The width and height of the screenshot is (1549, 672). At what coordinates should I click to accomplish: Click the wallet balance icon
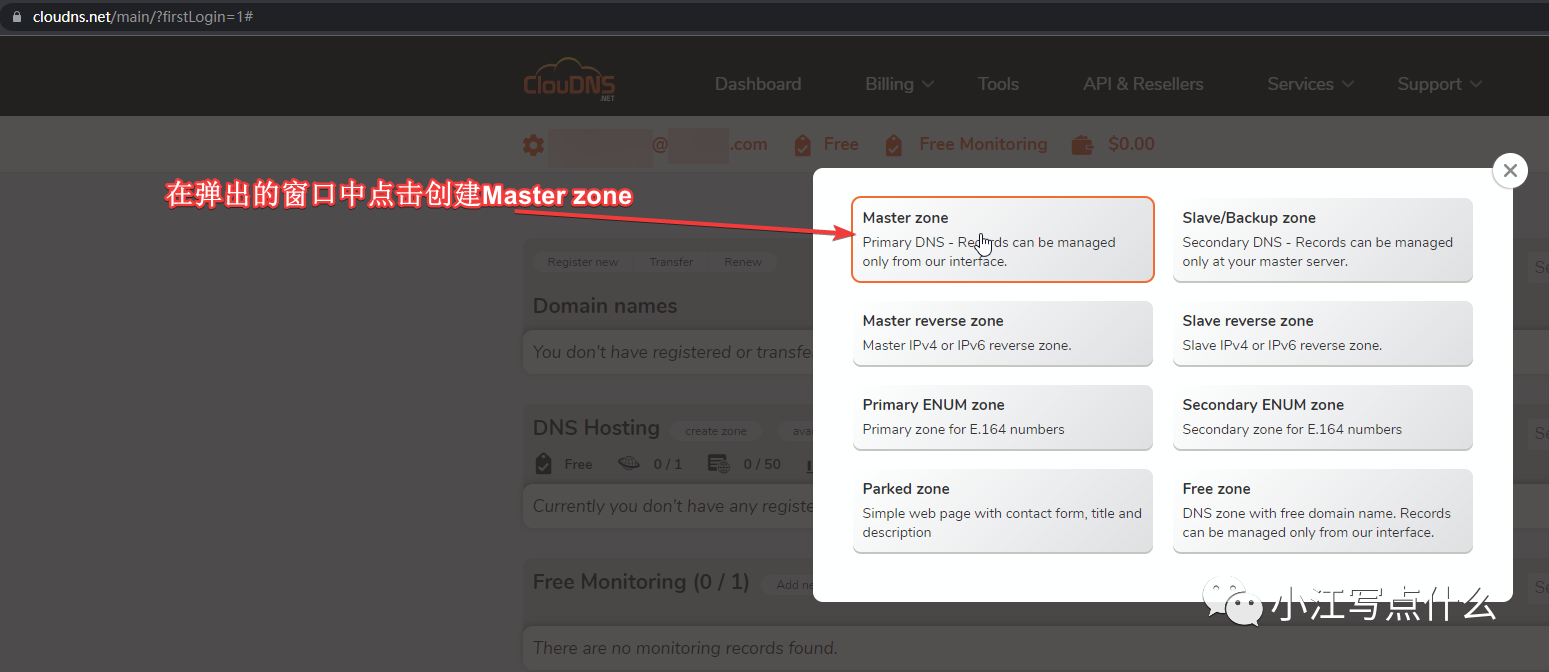[1082, 145]
